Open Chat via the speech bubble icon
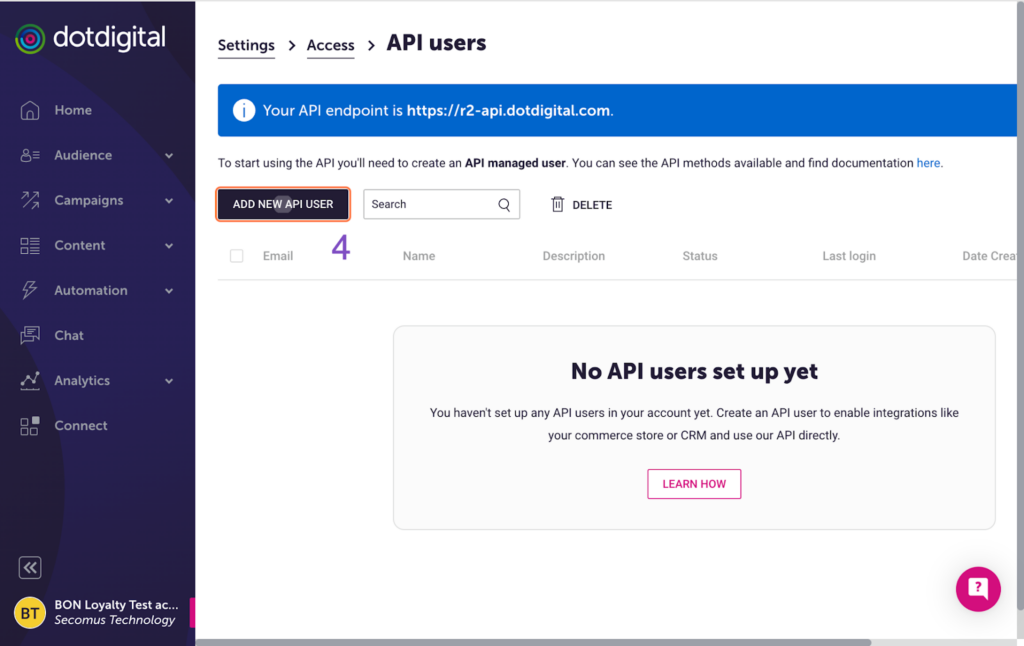This screenshot has height=646, width=1024. pyautogui.click(x=30, y=335)
